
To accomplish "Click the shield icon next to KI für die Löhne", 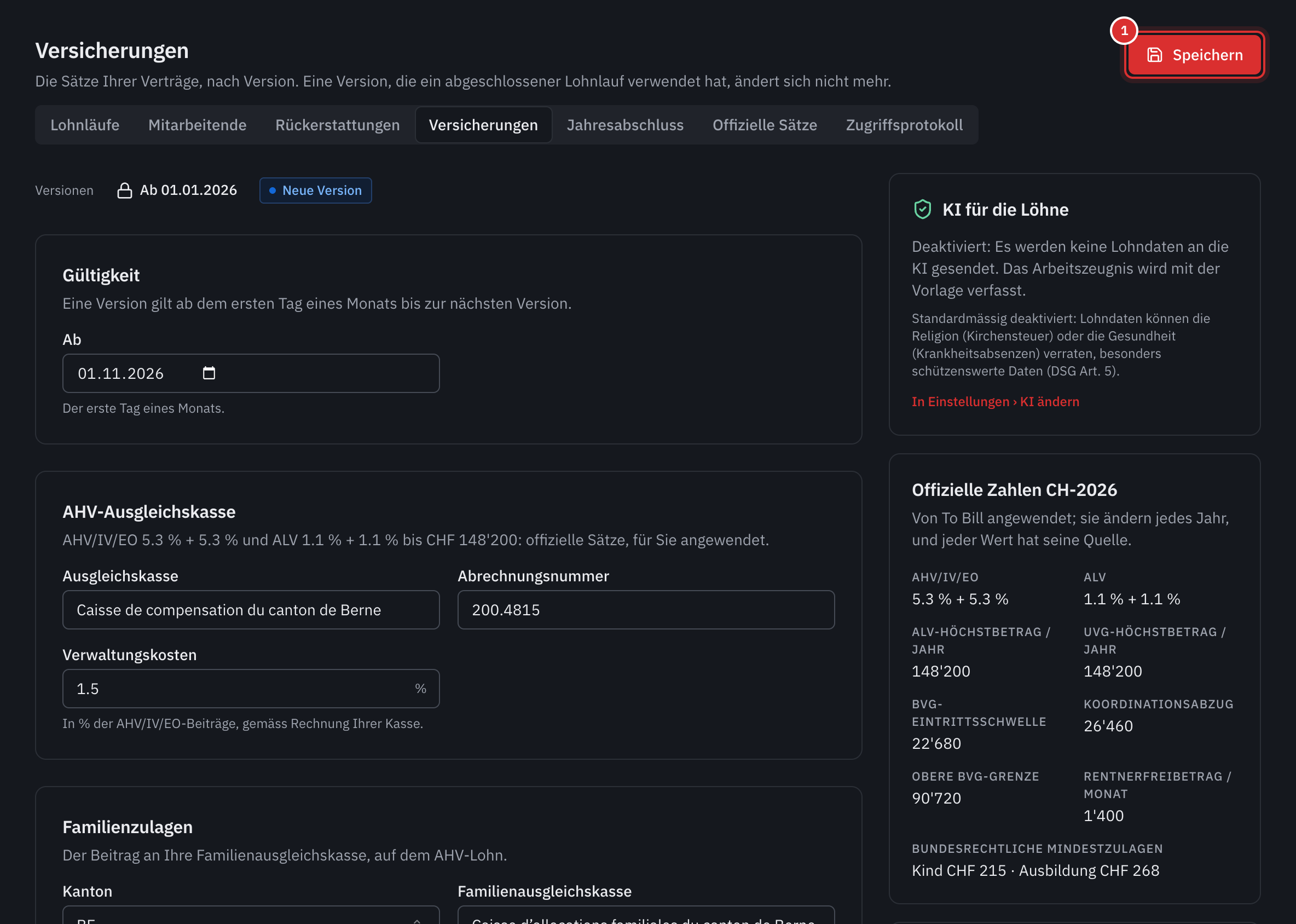I will [922, 210].
